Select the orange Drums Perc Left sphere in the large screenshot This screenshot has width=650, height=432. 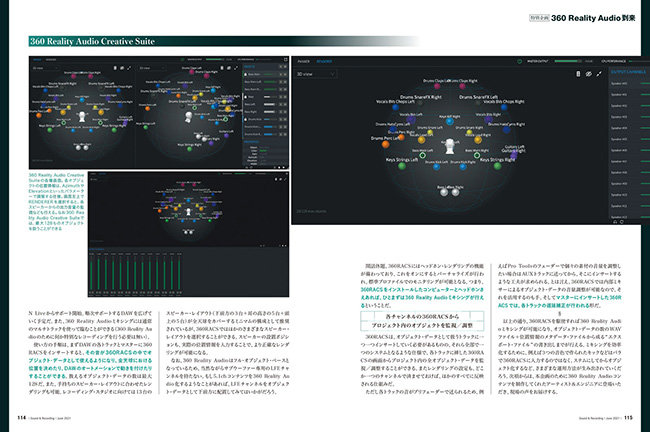coord(386,144)
